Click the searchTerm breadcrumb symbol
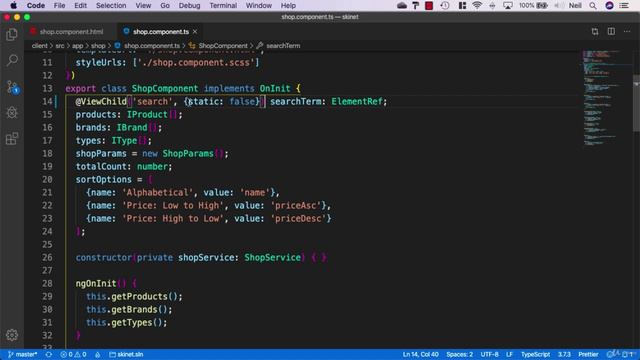This screenshot has width=640, height=360. pos(278,46)
